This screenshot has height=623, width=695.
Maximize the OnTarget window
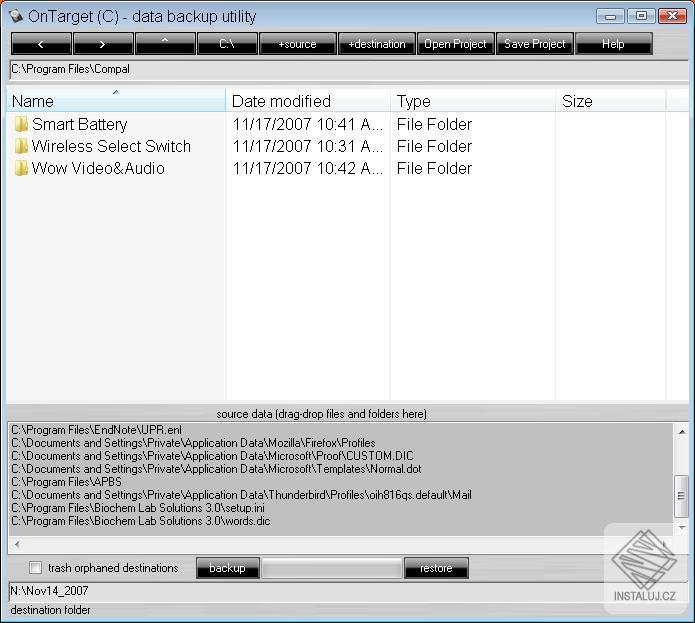tap(641, 16)
